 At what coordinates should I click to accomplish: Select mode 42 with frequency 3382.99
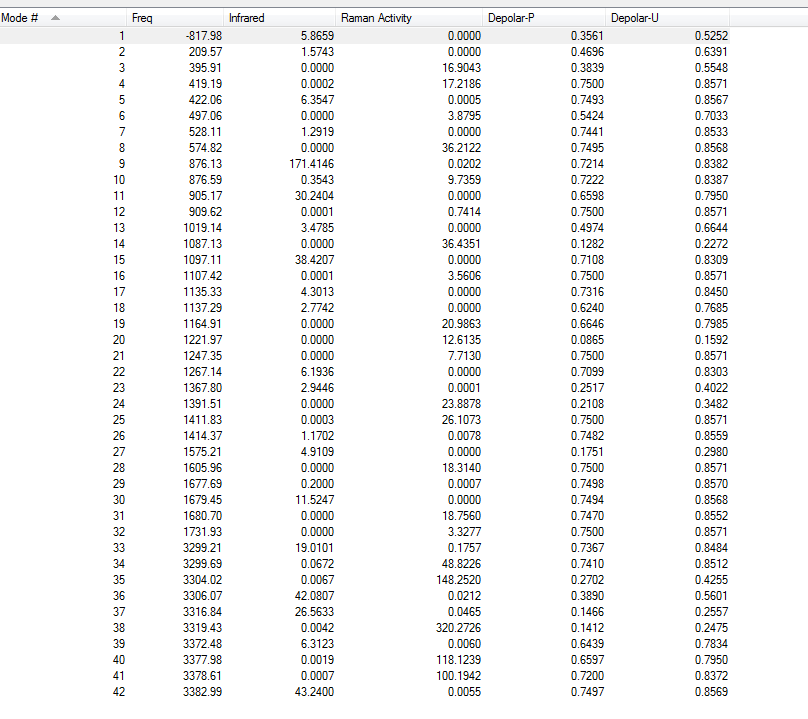click(364, 691)
